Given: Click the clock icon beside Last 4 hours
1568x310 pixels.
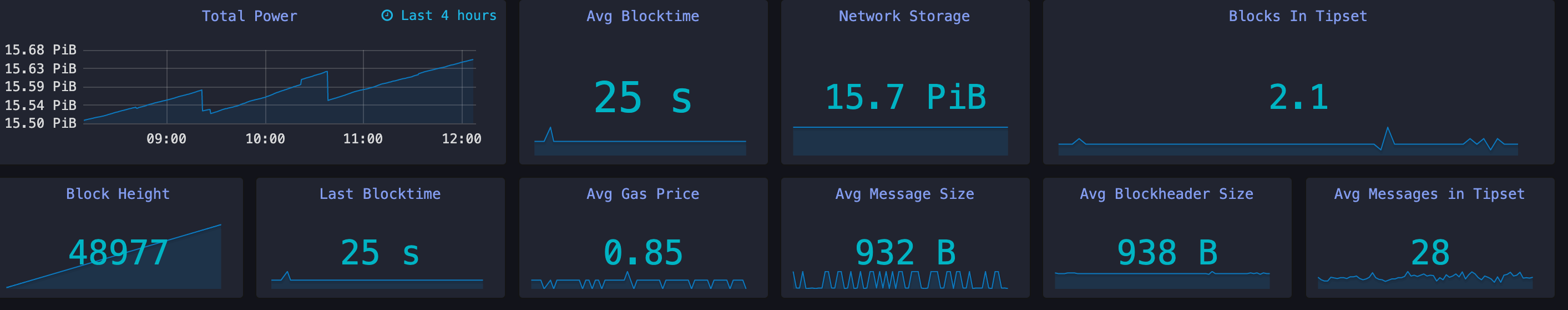Looking at the screenshot, I should [x=387, y=16].
